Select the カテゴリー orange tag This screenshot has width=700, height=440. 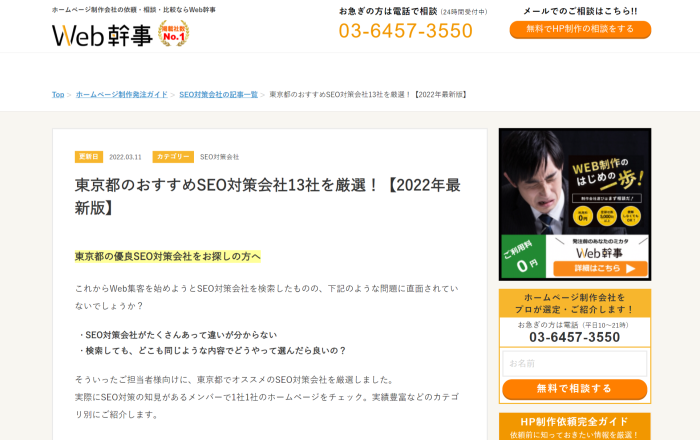coord(173,157)
